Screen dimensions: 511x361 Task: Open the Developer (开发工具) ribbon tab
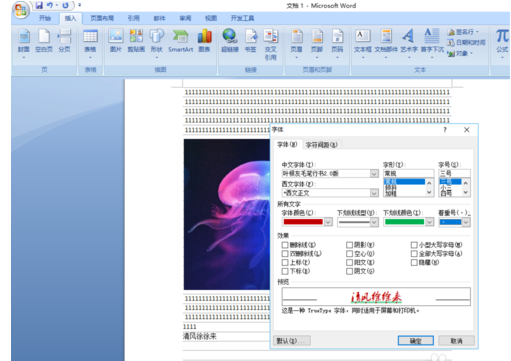coord(242,18)
